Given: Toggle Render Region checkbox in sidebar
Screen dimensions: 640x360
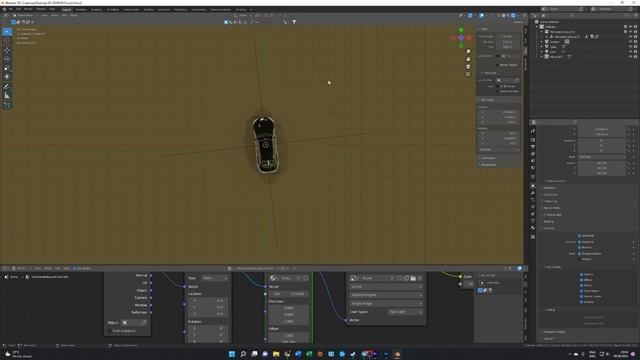Looking at the screenshot, I should [498, 65].
